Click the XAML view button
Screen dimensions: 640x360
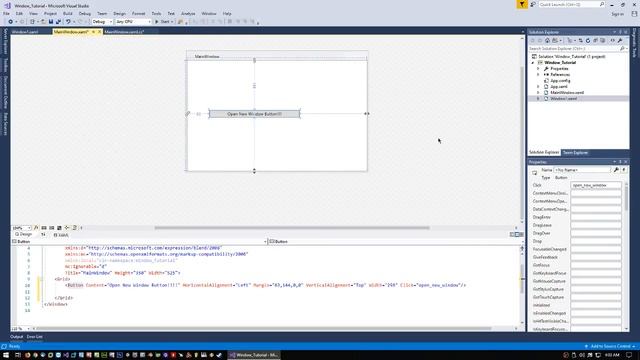pyautogui.click(x=61, y=235)
